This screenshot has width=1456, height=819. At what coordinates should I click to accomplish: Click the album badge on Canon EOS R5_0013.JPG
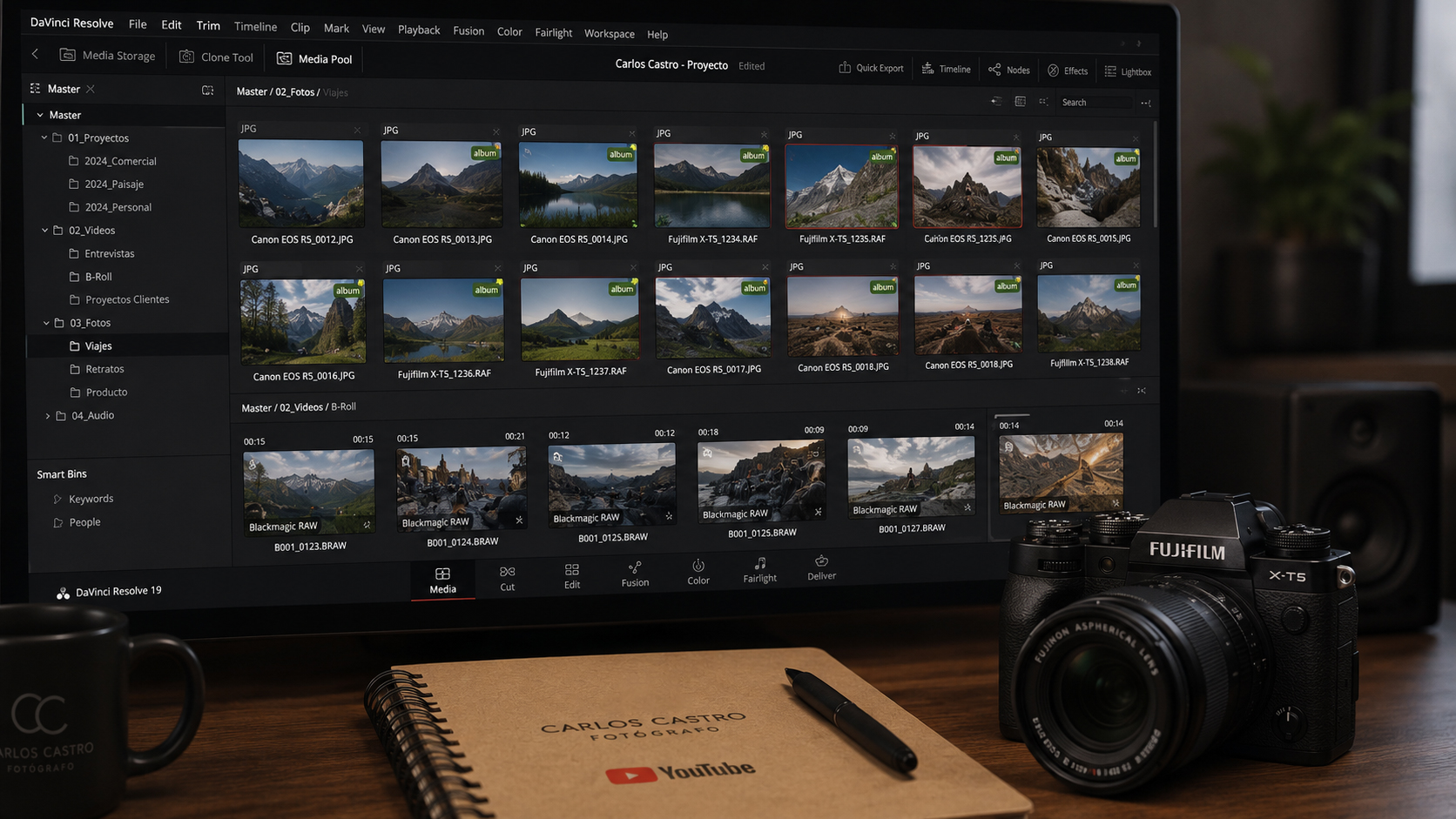point(485,153)
